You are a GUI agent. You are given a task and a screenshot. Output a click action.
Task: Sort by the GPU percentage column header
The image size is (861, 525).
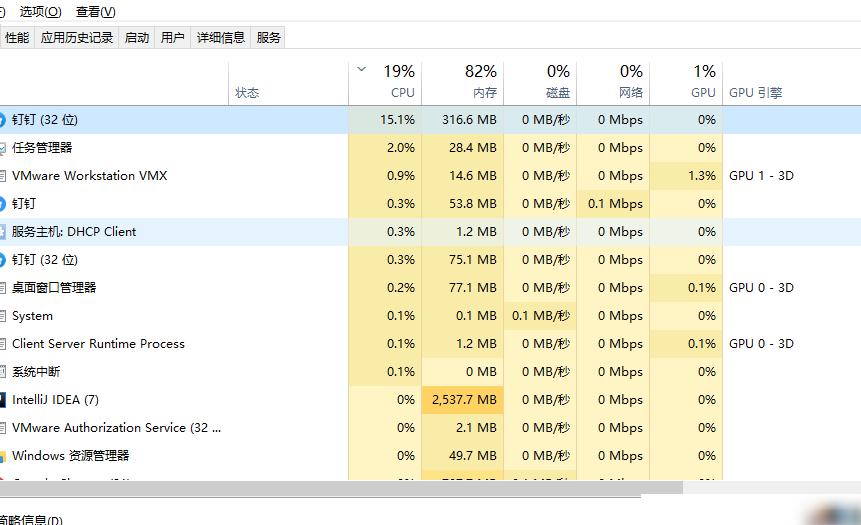tap(686, 83)
